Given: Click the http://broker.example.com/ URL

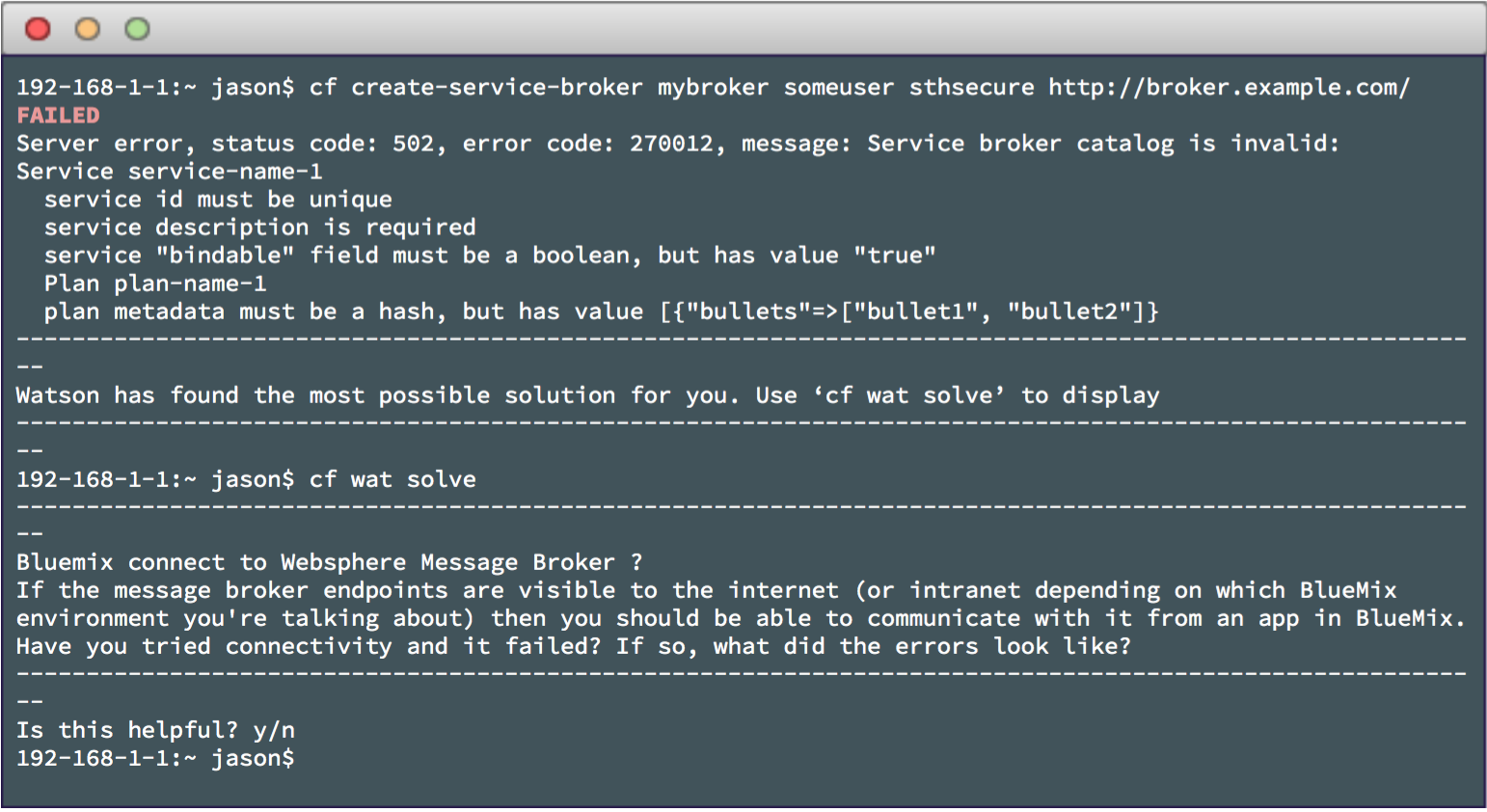Looking at the screenshot, I should (x=1229, y=87).
